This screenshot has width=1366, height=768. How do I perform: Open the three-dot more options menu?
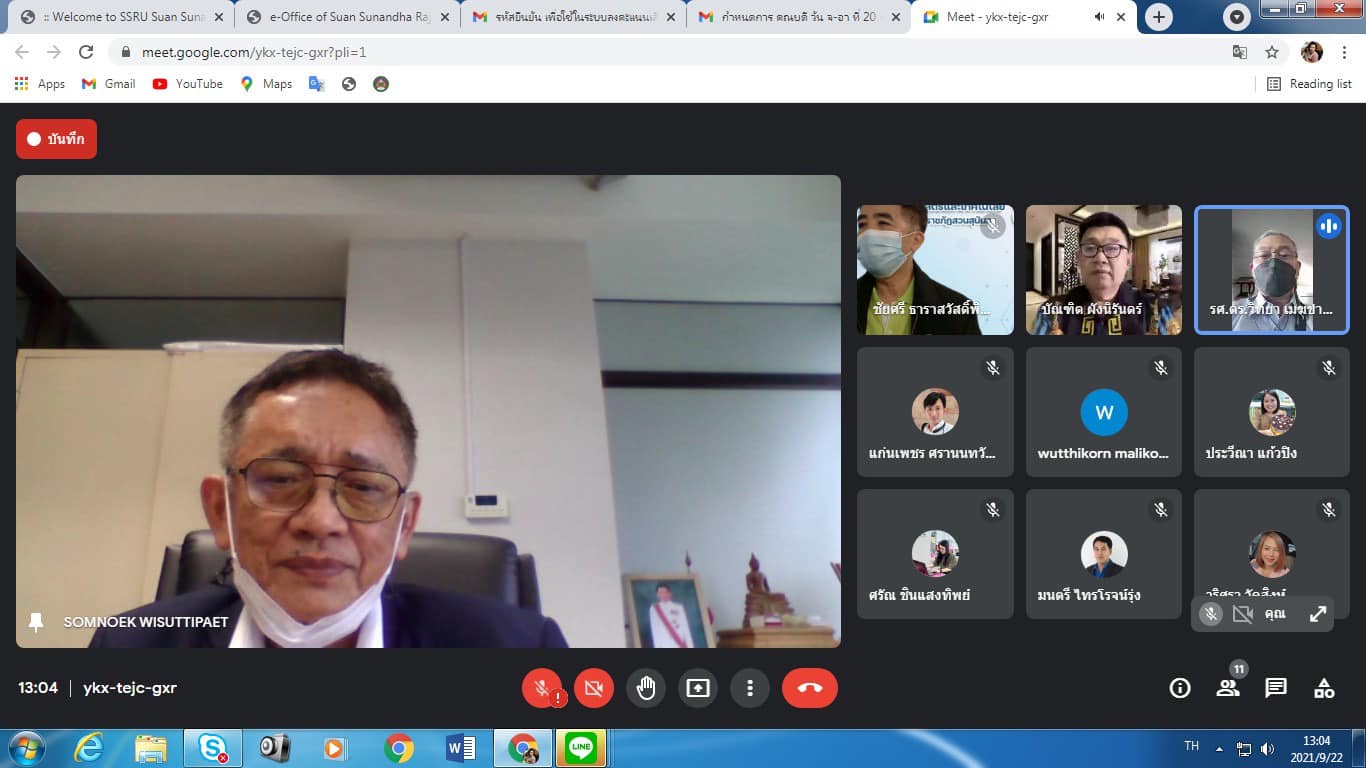(750, 688)
